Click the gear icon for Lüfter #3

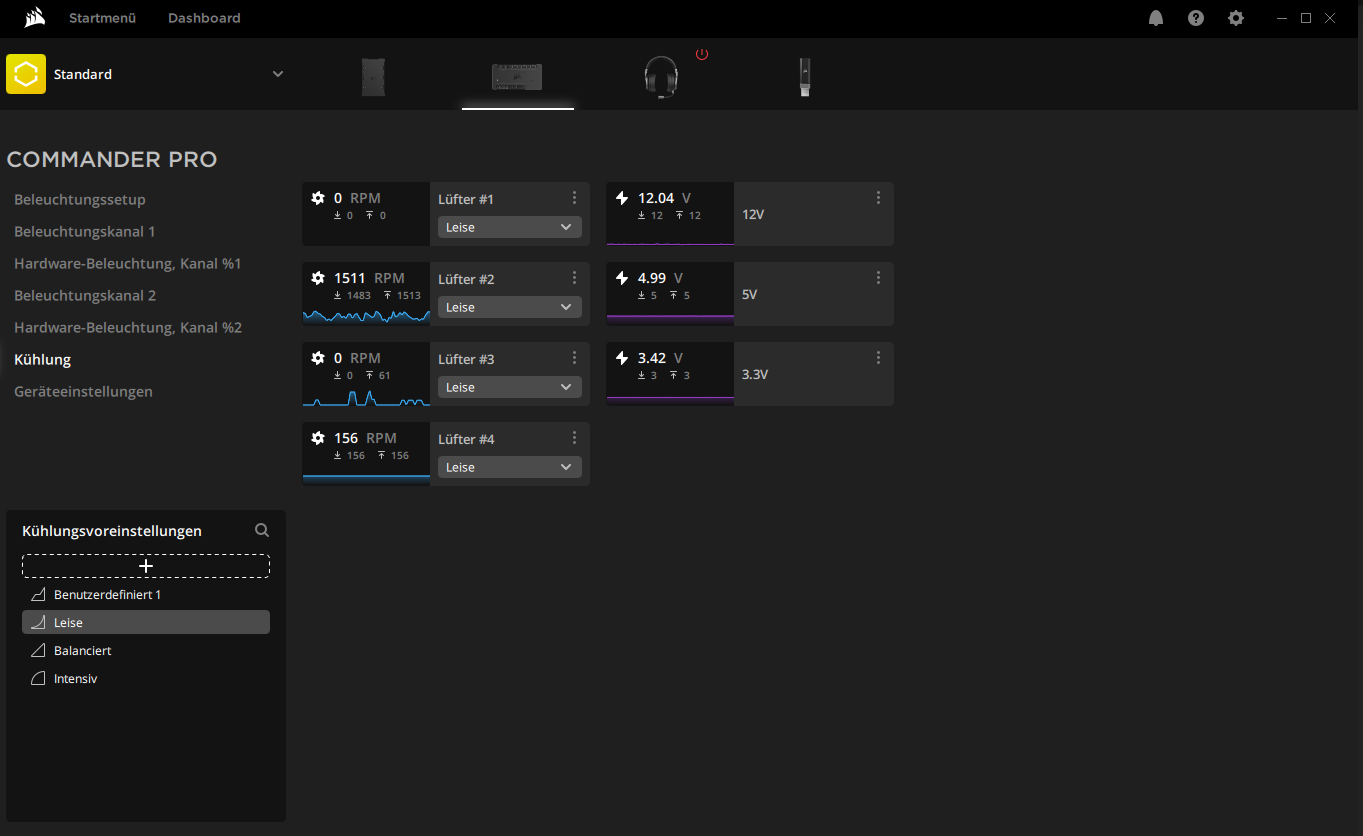coord(318,358)
